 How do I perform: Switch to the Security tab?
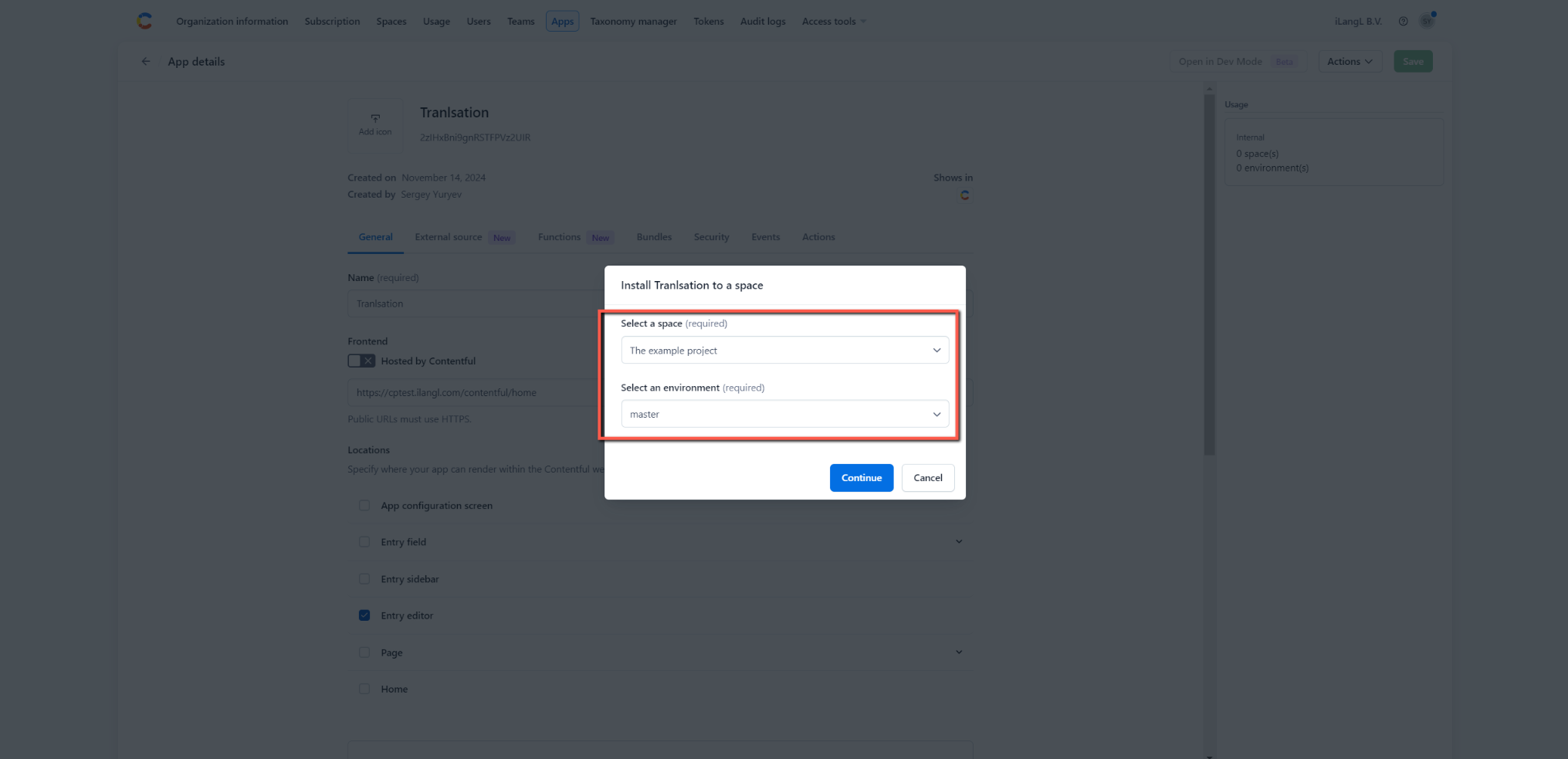[x=711, y=237]
